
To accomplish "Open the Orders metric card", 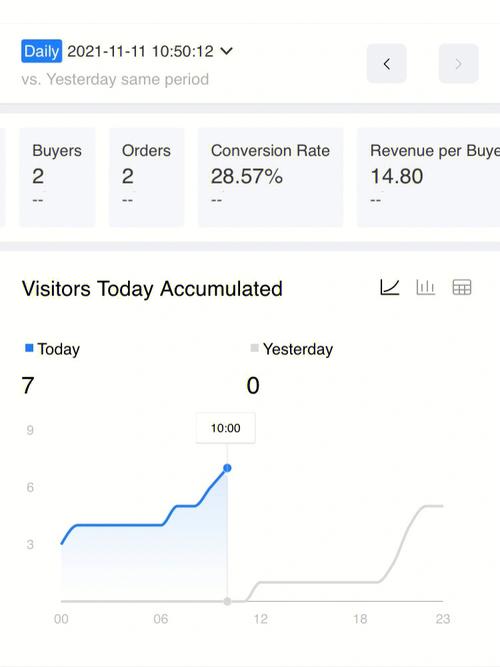I will pyautogui.click(x=146, y=177).
